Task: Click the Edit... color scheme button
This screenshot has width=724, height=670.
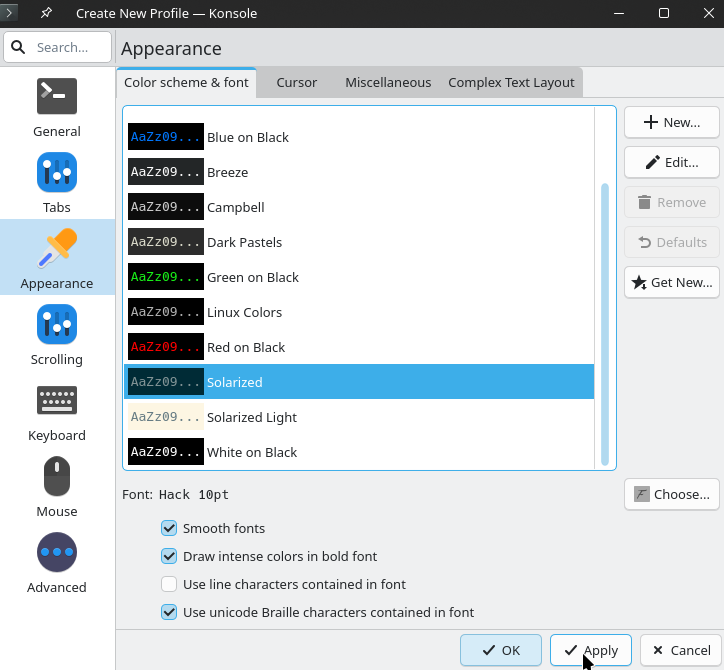Action: point(672,163)
